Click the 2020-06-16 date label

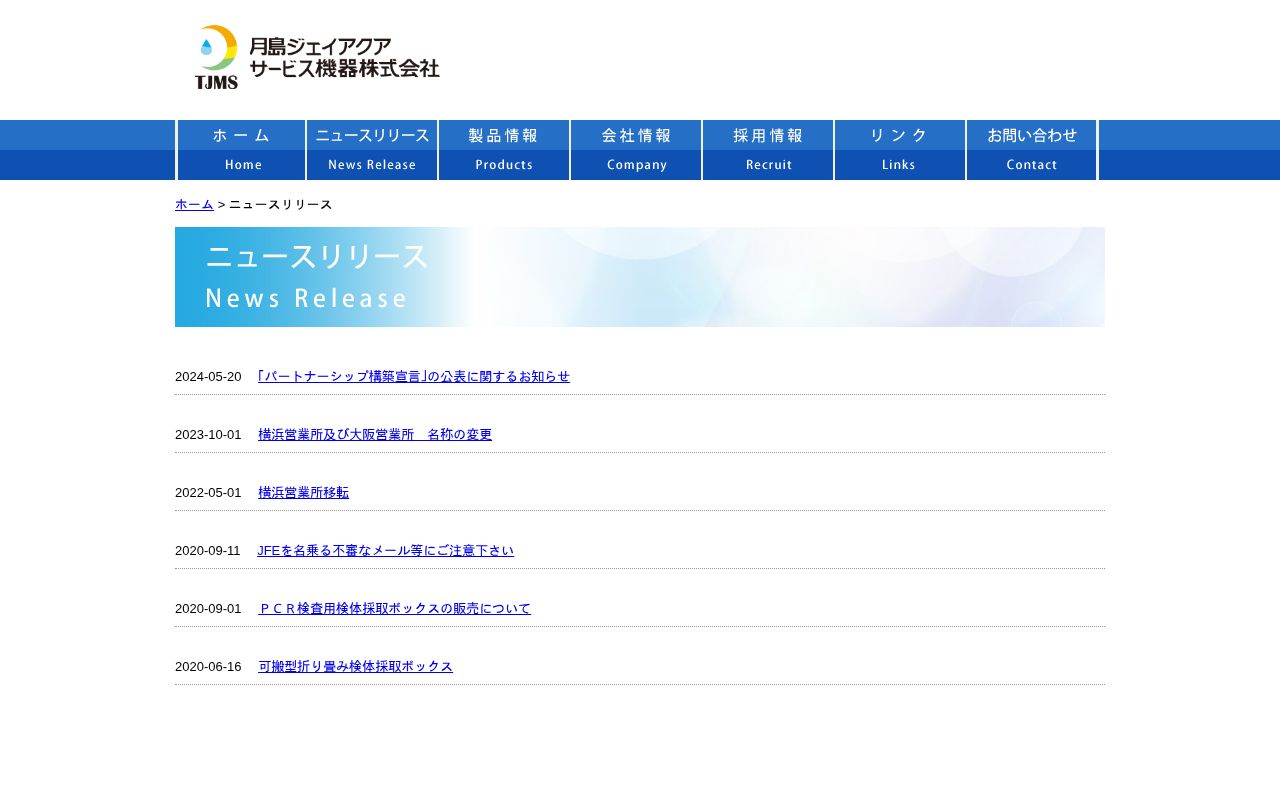click(x=208, y=667)
